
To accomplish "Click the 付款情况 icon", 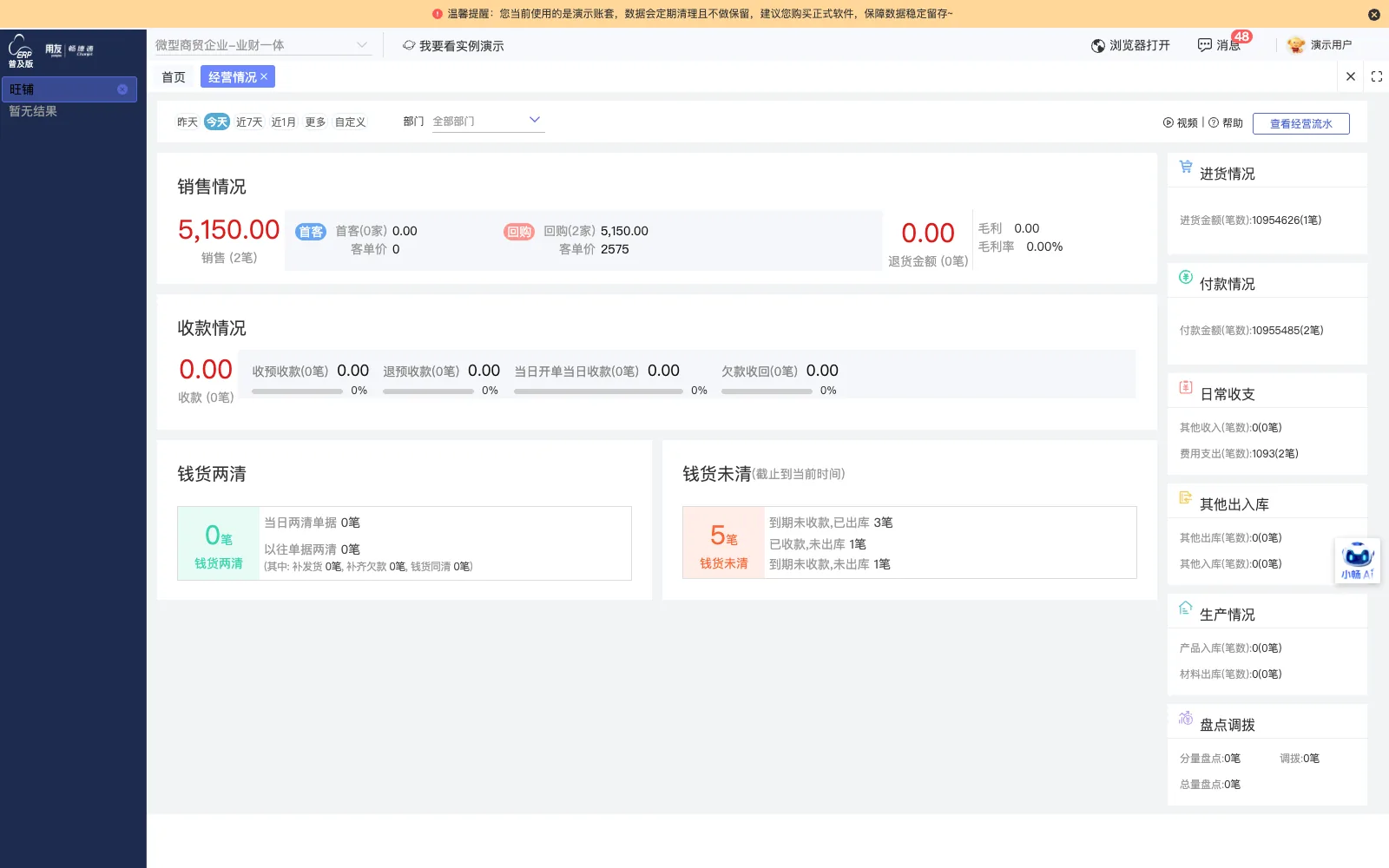I will [x=1186, y=277].
